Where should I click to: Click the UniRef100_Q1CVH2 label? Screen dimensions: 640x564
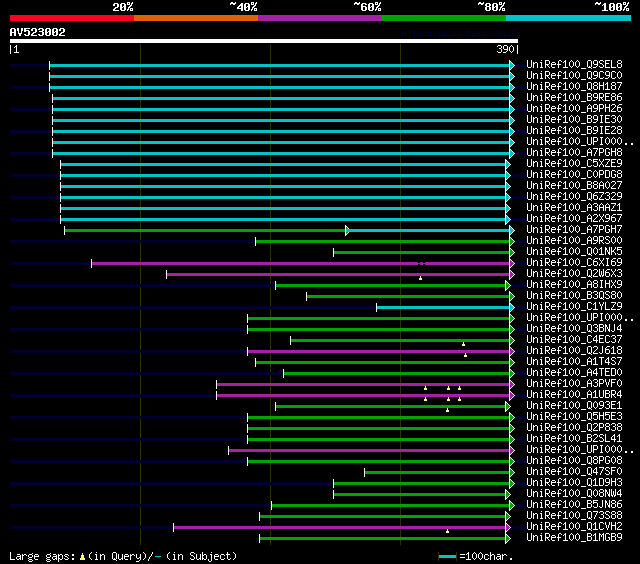574,527
